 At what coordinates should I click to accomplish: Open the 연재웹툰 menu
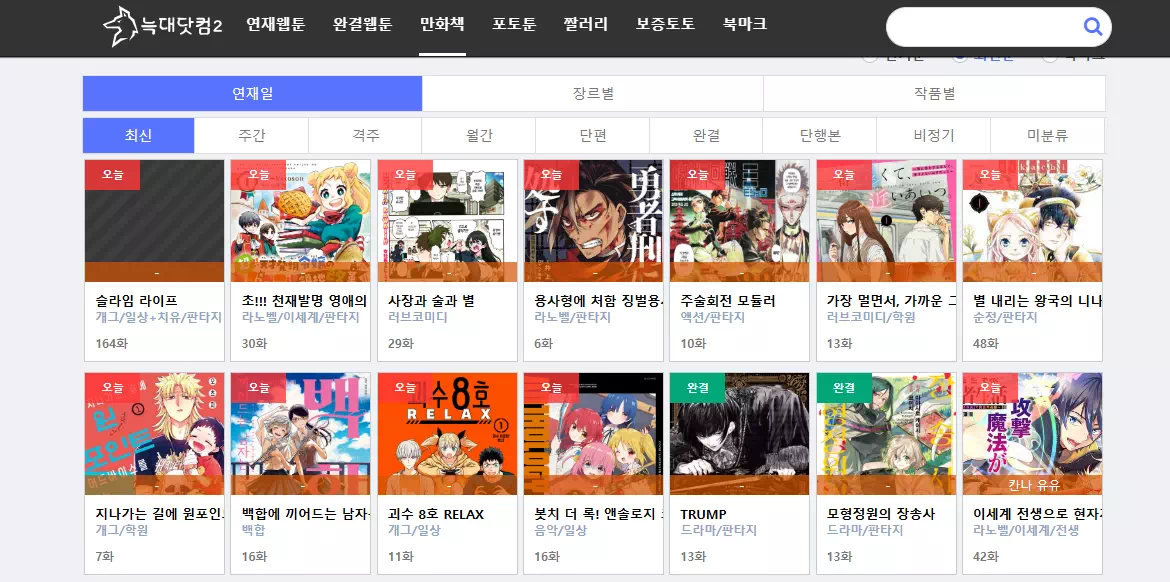tap(276, 25)
